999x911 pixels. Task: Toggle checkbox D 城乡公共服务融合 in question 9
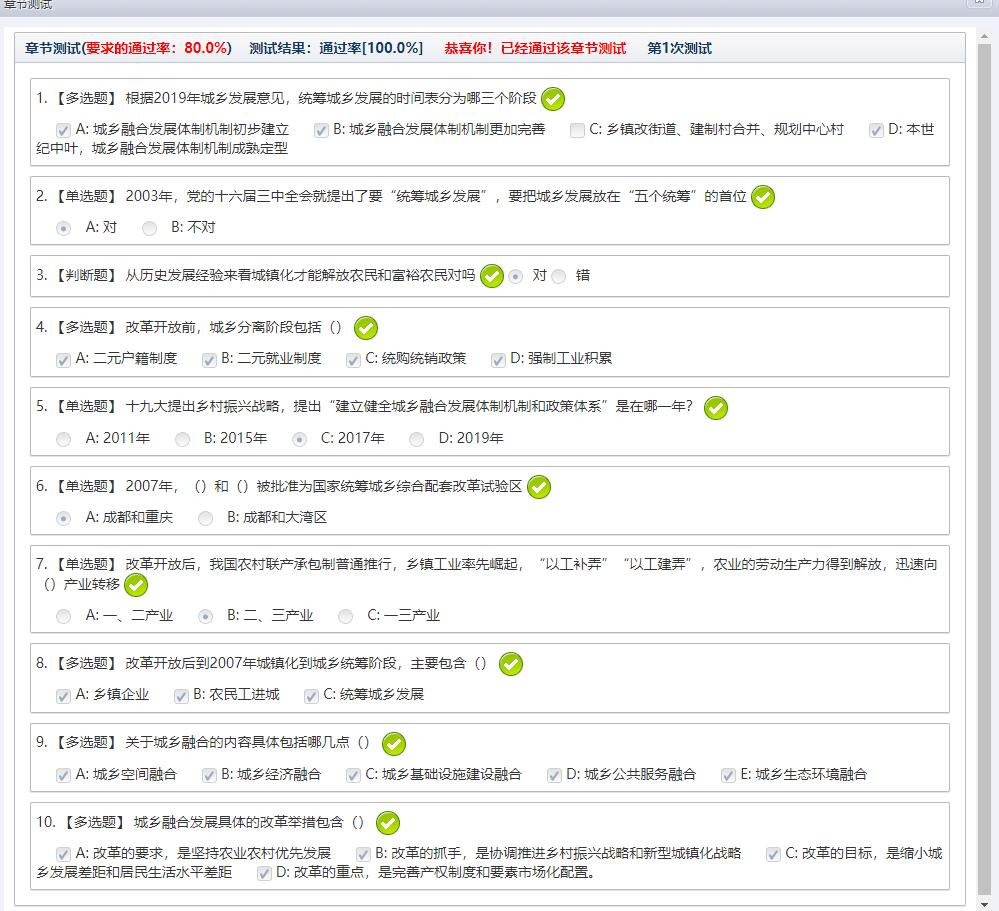click(x=554, y=775)
